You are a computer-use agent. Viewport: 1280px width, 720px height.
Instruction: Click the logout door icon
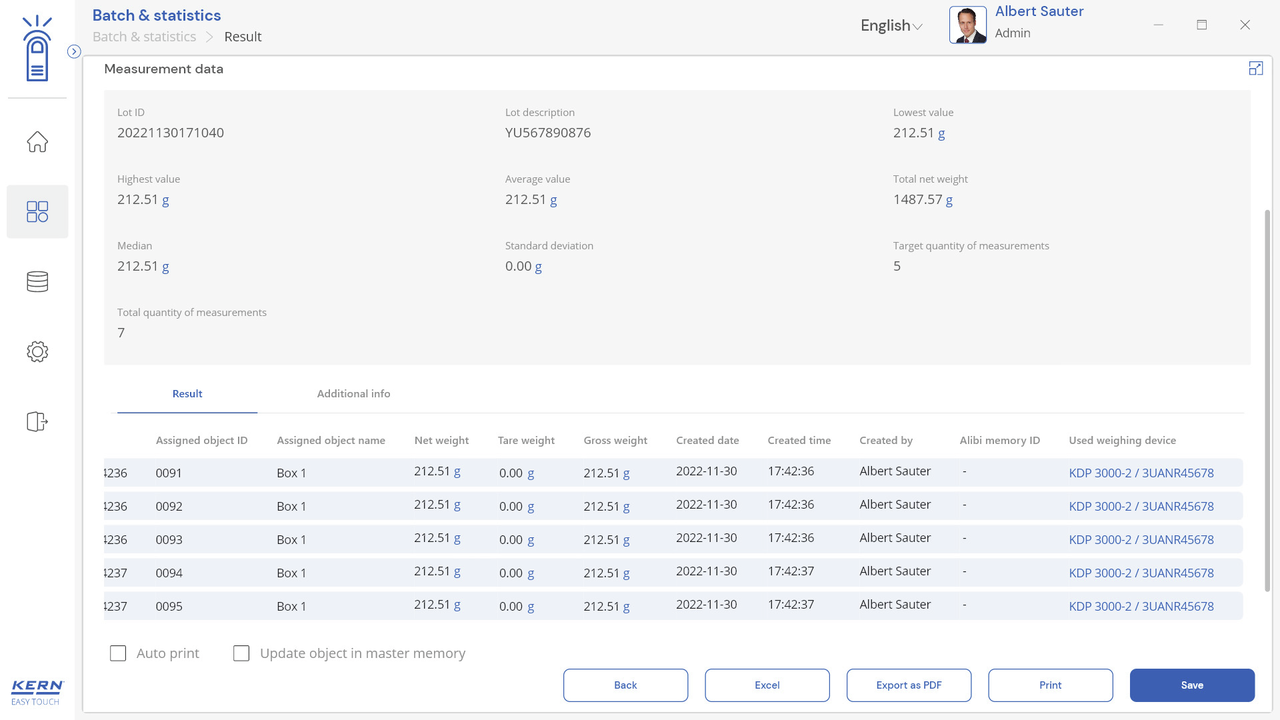click(x=37, y=422)
